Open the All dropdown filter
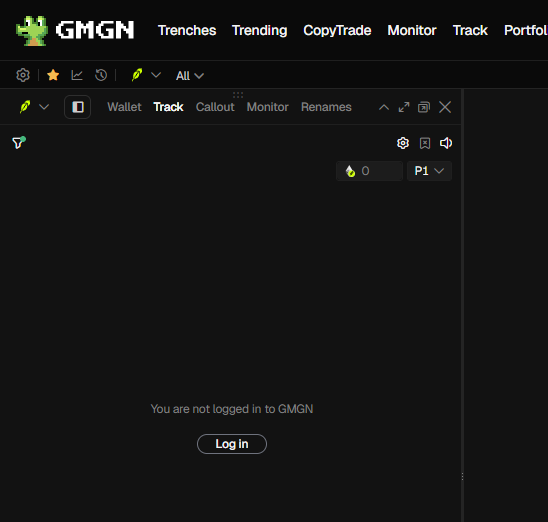548x522 pixels. tap(190, 76)
